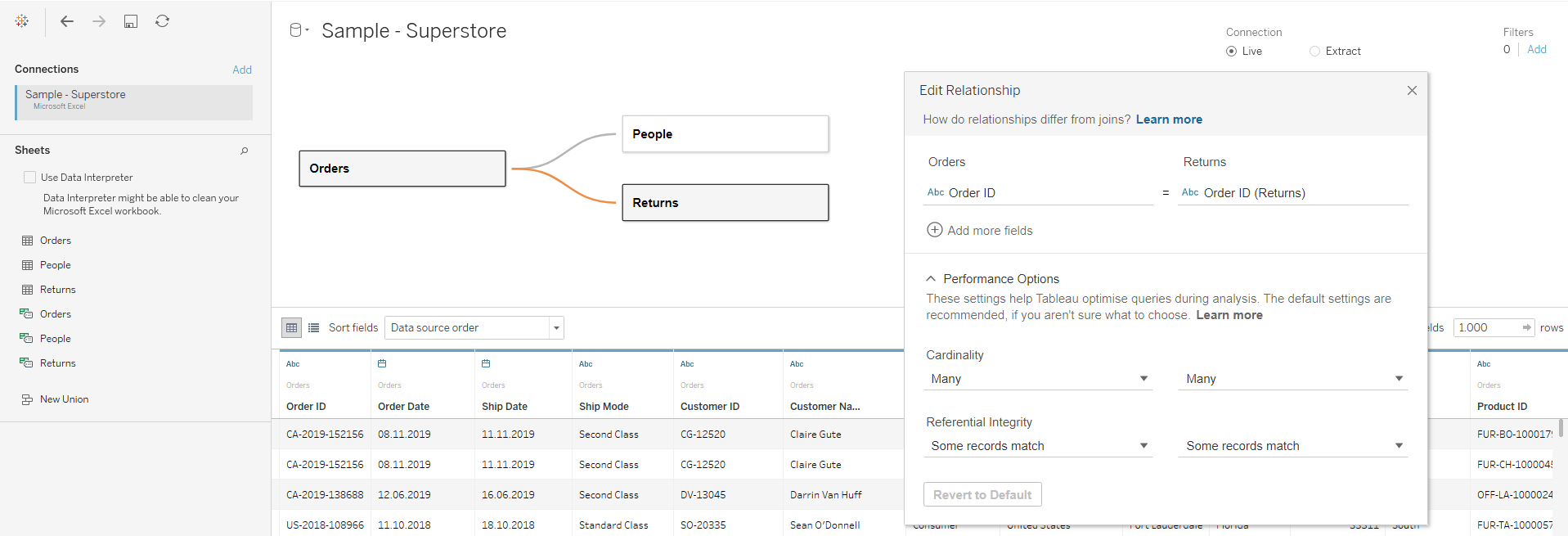Image resolution: width=1568 pixels, height=536 pixels.
Task: Add a new connection
Action: tap(242, 70)
